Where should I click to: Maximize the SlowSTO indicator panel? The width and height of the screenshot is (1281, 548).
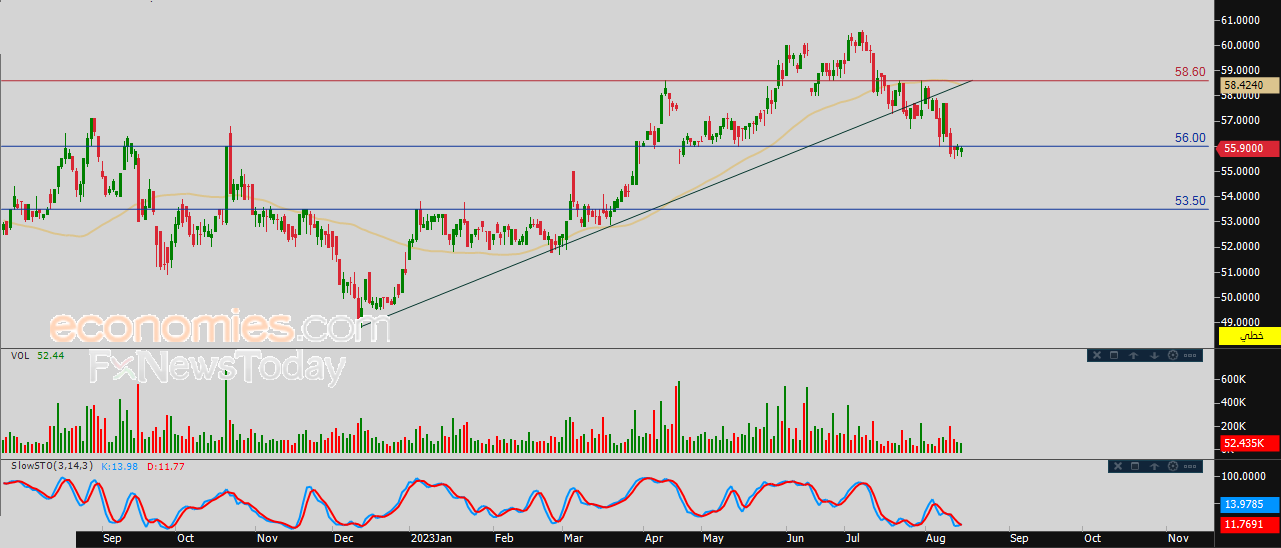1134,467
